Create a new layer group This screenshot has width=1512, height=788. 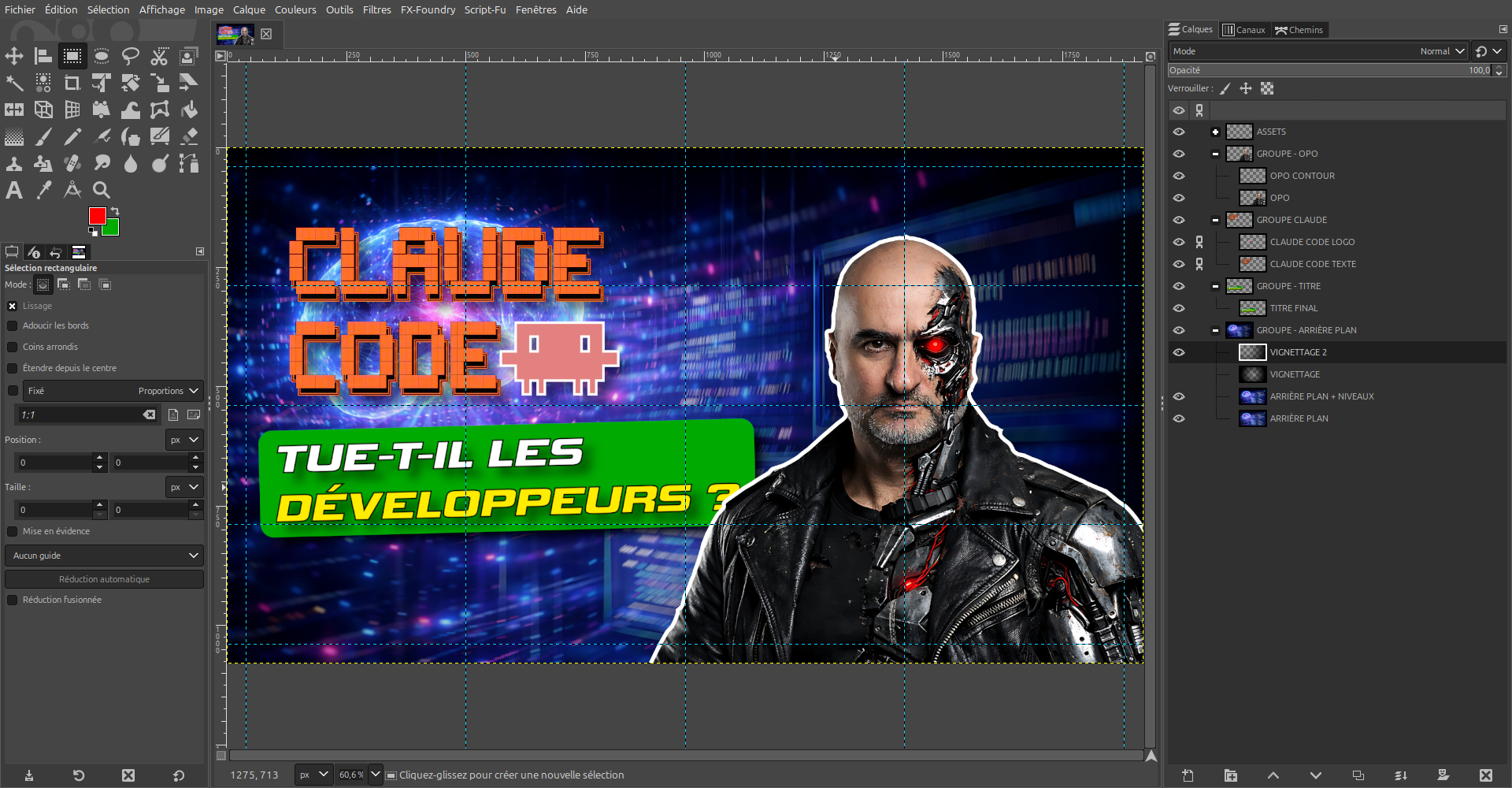(x=1230, y=775)
